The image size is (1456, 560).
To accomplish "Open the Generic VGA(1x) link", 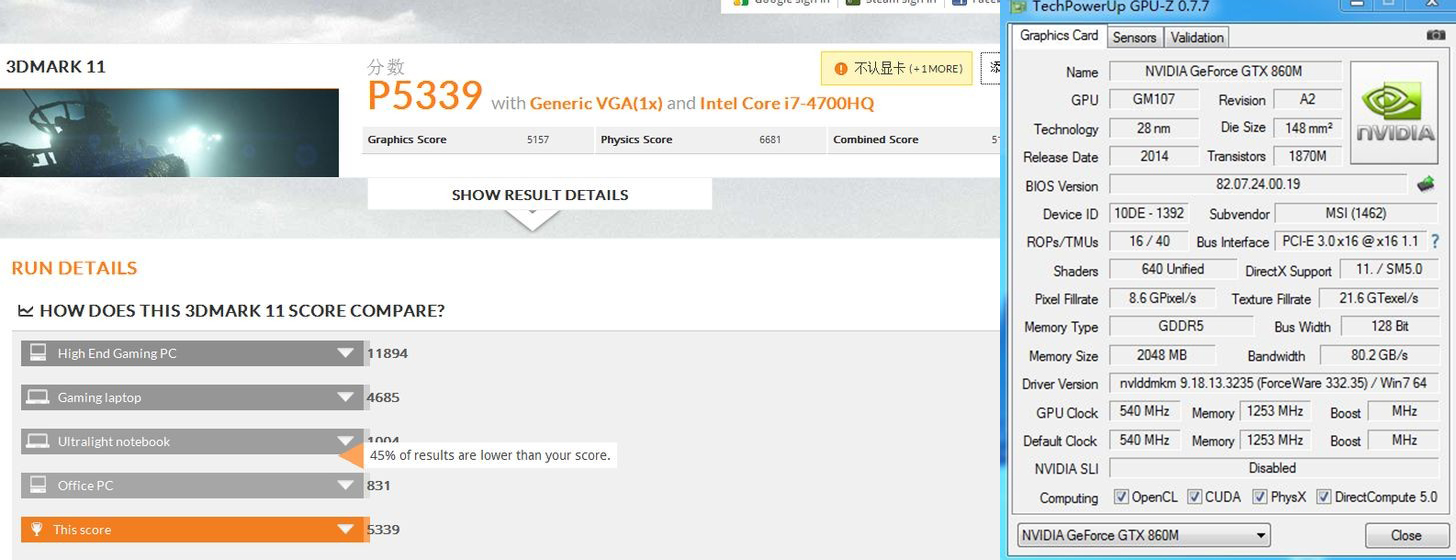I will (596, 103).
